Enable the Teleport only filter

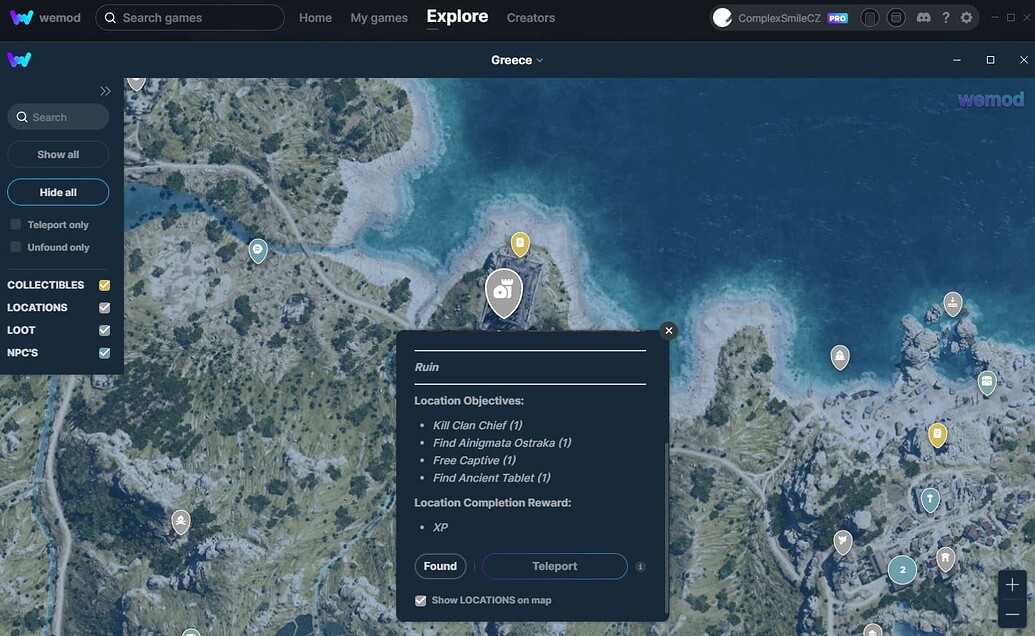(x=15, y=224)
